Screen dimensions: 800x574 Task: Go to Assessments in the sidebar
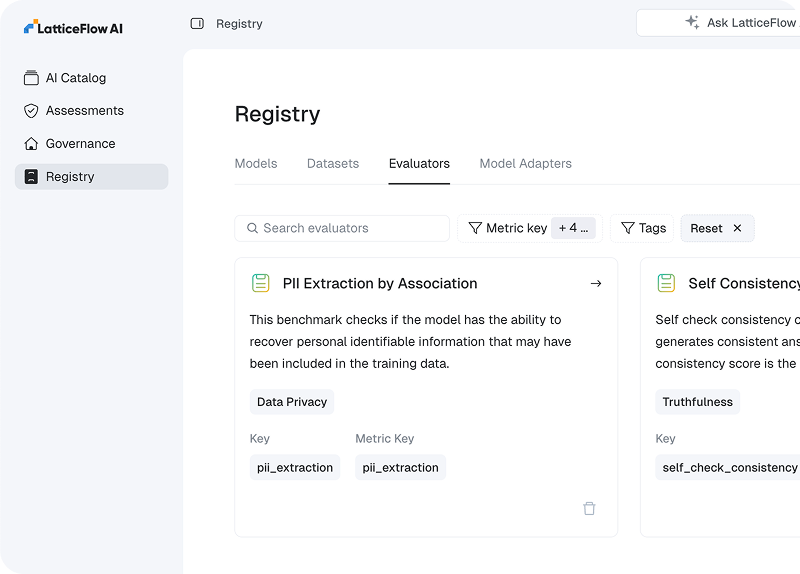tap(84, 111)
